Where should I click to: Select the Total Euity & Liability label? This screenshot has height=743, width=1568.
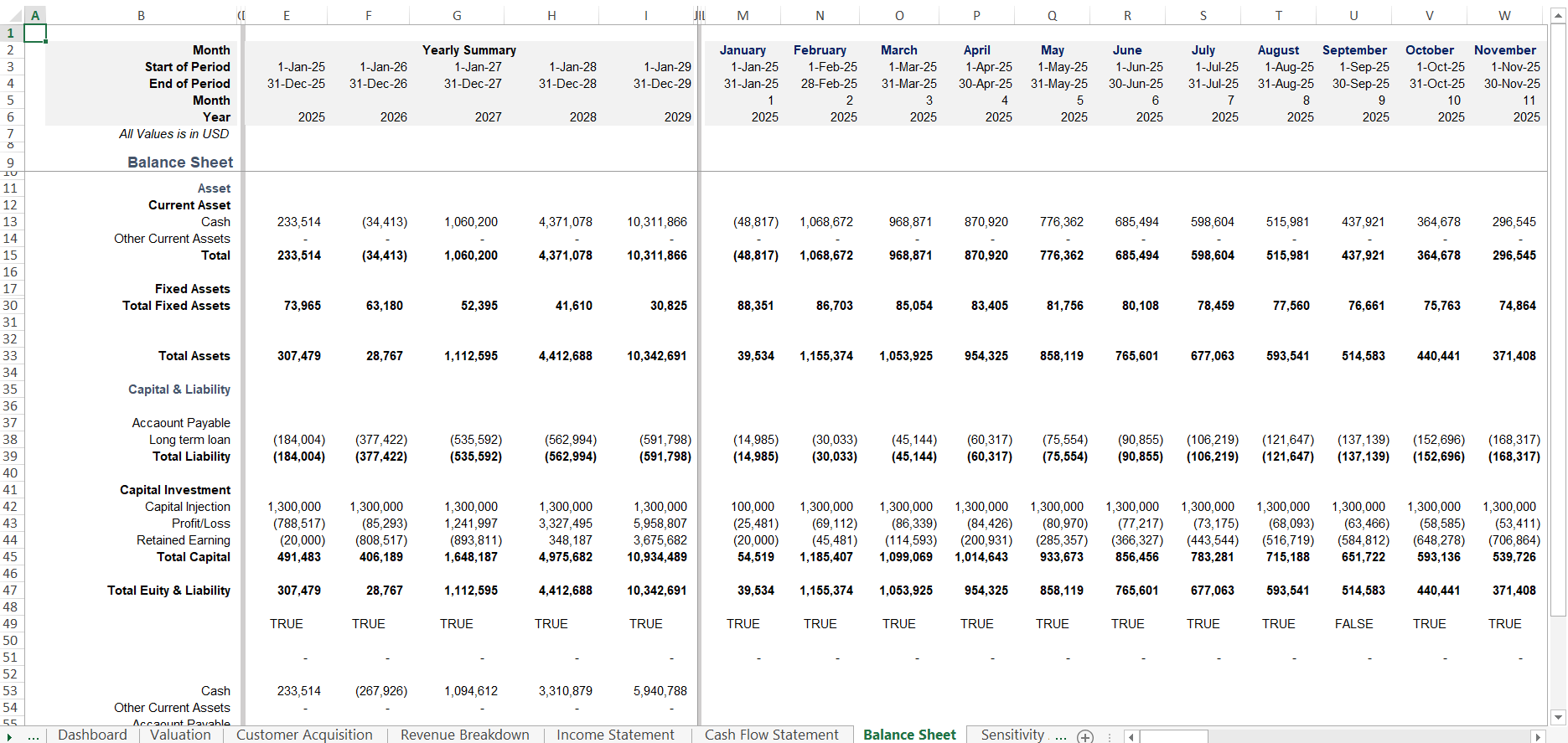click(x=168, y=591)
